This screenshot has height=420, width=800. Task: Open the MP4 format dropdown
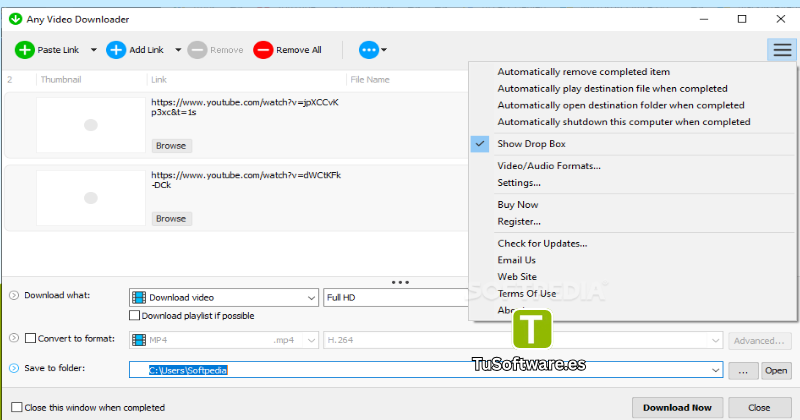pos(224,340)
